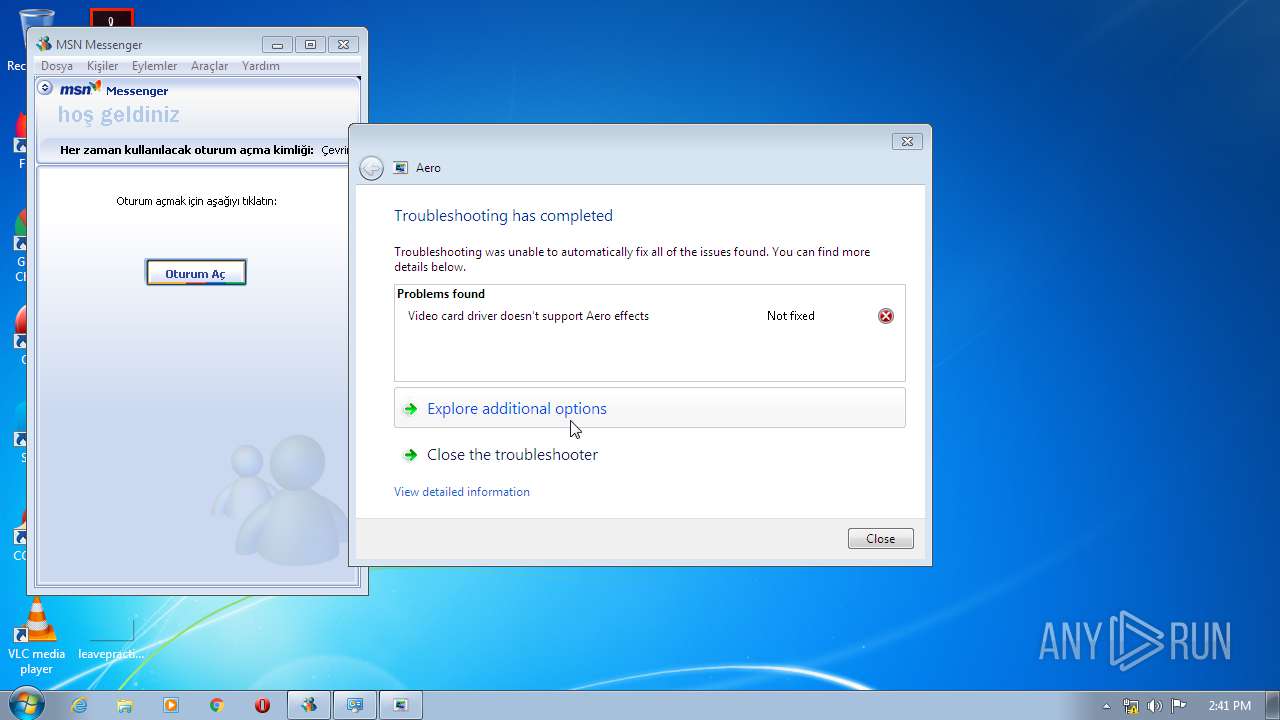The width and height of the screenshot is (1280, 720).
Task: Select Explore additional options
Action: click(649, 408)
